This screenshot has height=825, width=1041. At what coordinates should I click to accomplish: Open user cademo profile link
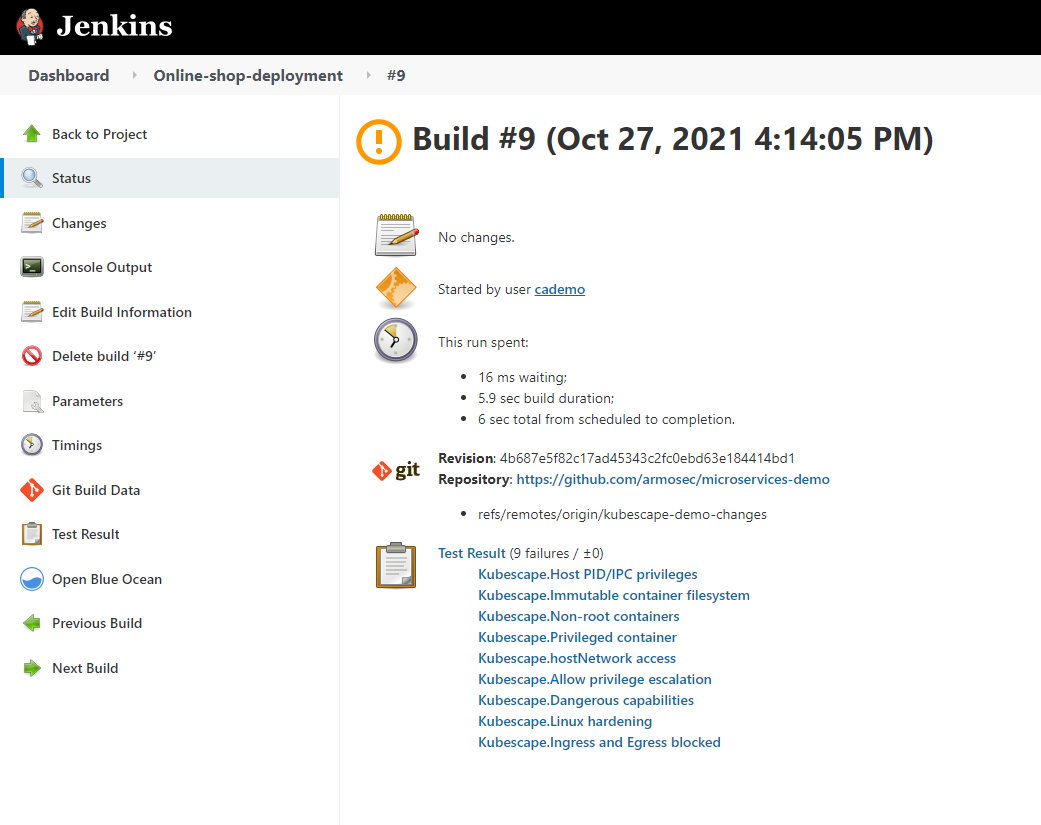tap(560, 289)
